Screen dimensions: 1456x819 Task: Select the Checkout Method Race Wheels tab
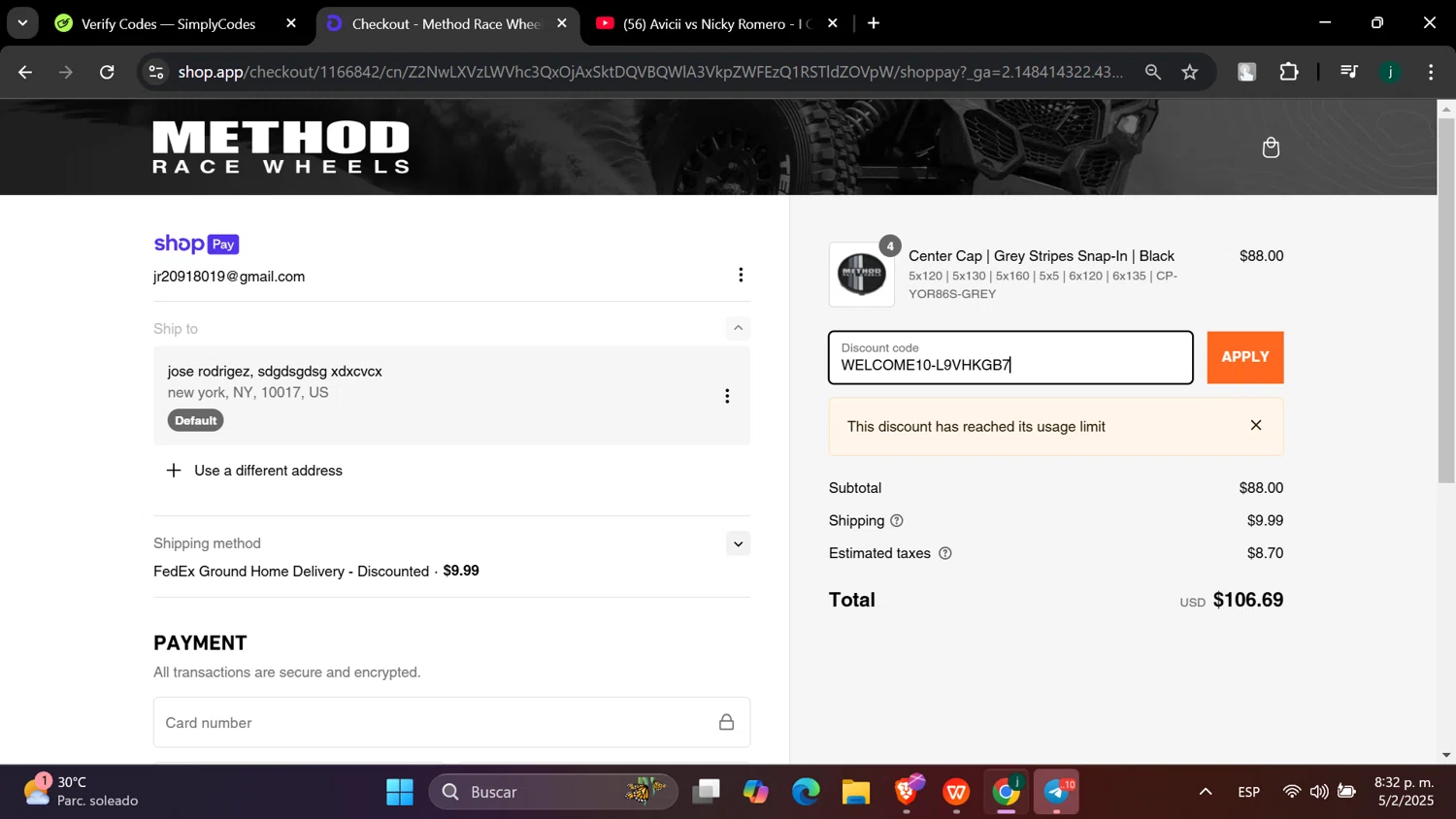point(446,23)
